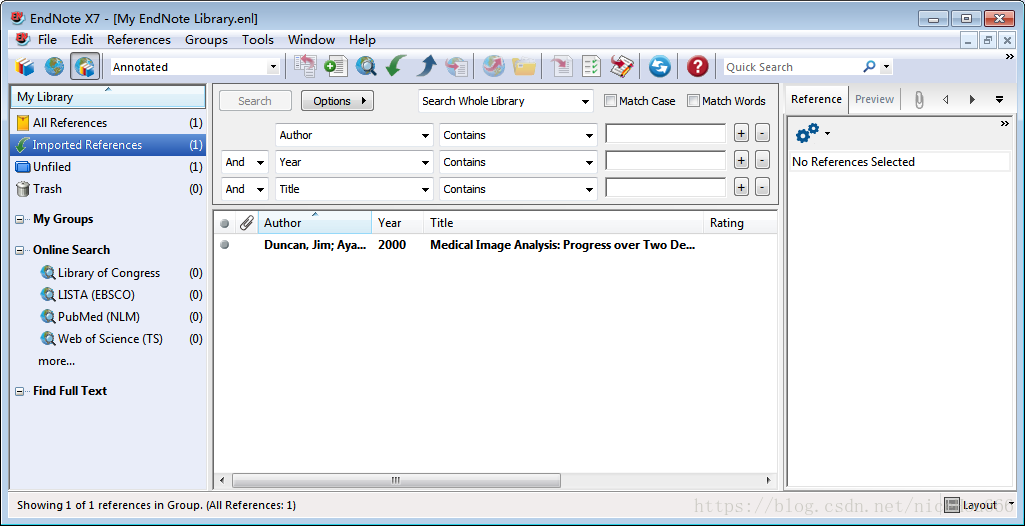
Task: Click the horizontal scrollbar thumb in reference list
Action: [396, 480]
